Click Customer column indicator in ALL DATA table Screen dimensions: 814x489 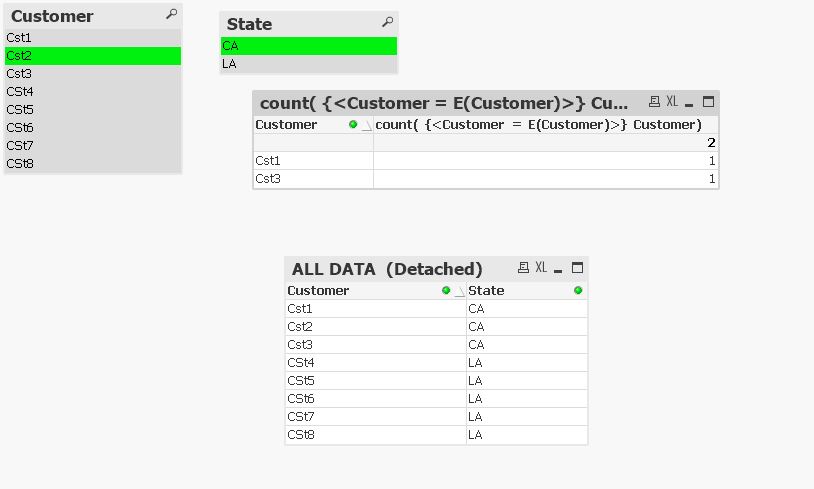(446, 291)
